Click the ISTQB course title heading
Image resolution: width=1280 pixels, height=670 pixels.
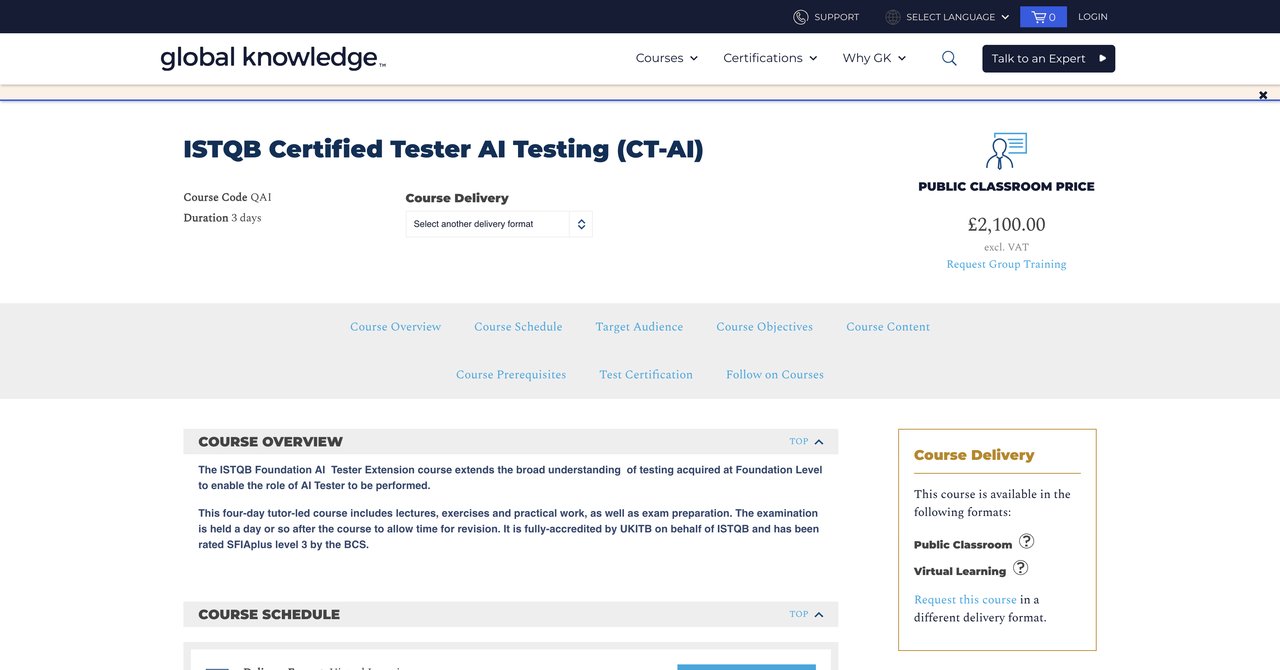click(443, 149)
